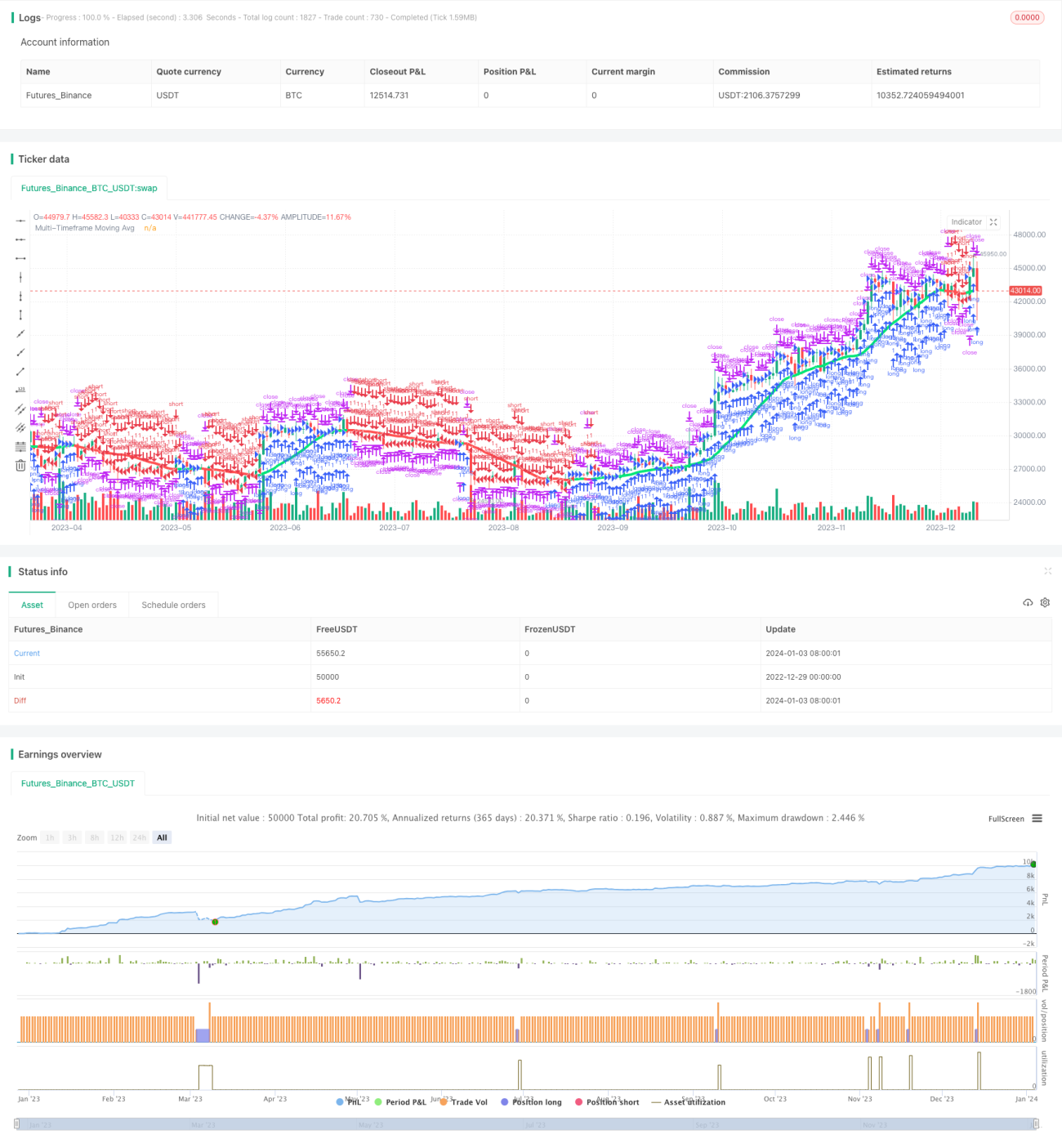Click the Fibonacci horizontal lines tool
The width and height of the screenshot is (1062, 1148).
click(x=20, y=447)
